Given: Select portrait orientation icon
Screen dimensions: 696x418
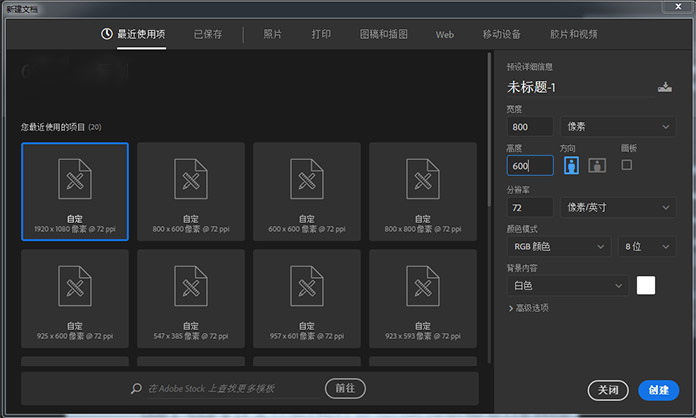Looking at the screenshot, I should 571,165.
